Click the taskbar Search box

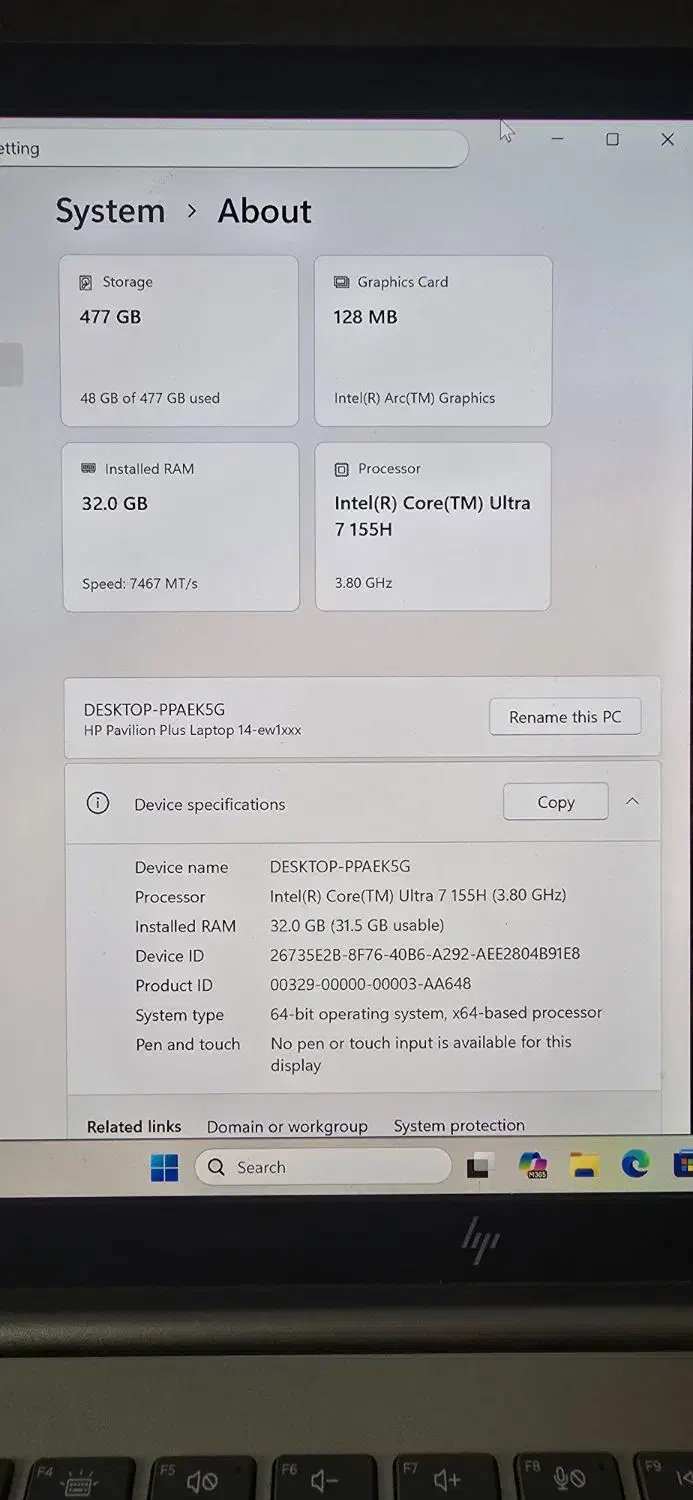[x=323, y=1167]
